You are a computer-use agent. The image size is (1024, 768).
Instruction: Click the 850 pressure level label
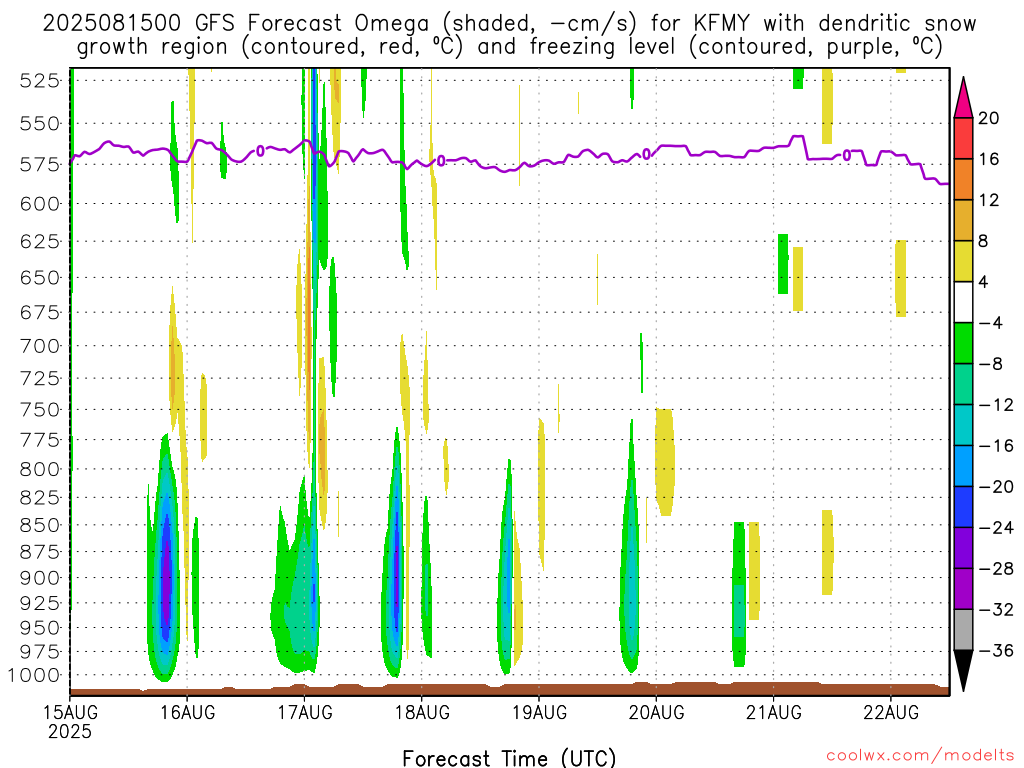point(40,525)
